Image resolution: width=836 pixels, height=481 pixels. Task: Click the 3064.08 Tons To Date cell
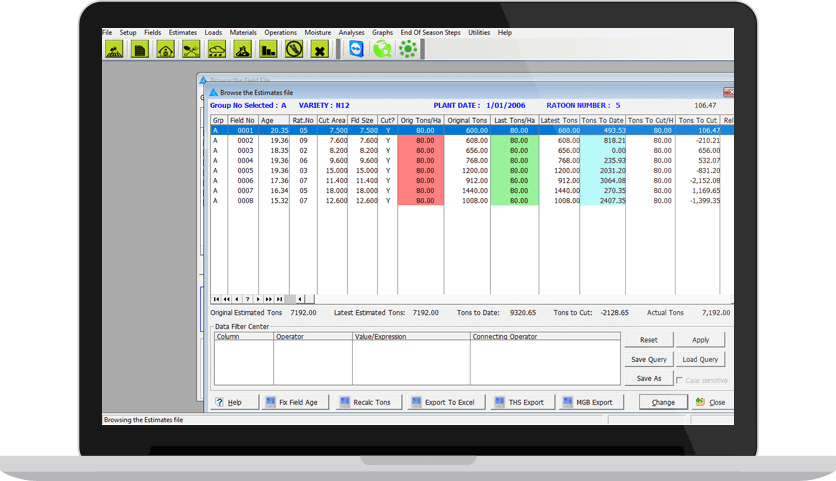(x=602, y=181)
